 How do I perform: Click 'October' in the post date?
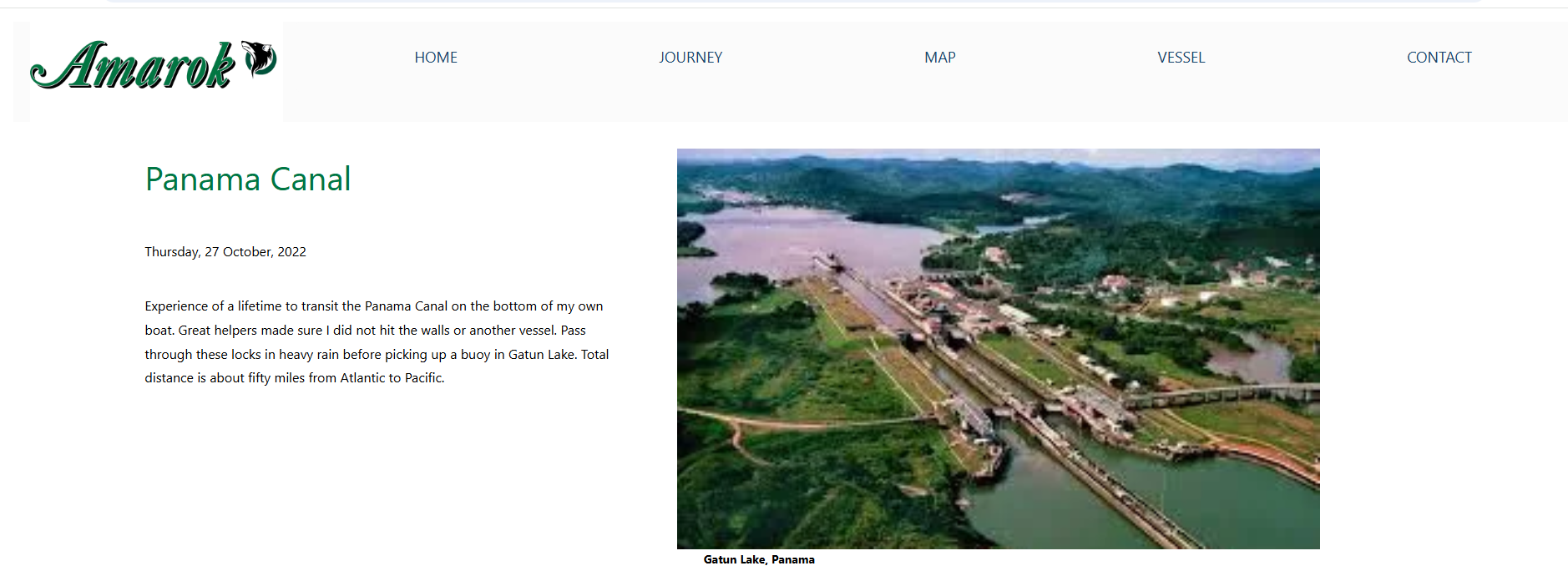coord(247,252)
